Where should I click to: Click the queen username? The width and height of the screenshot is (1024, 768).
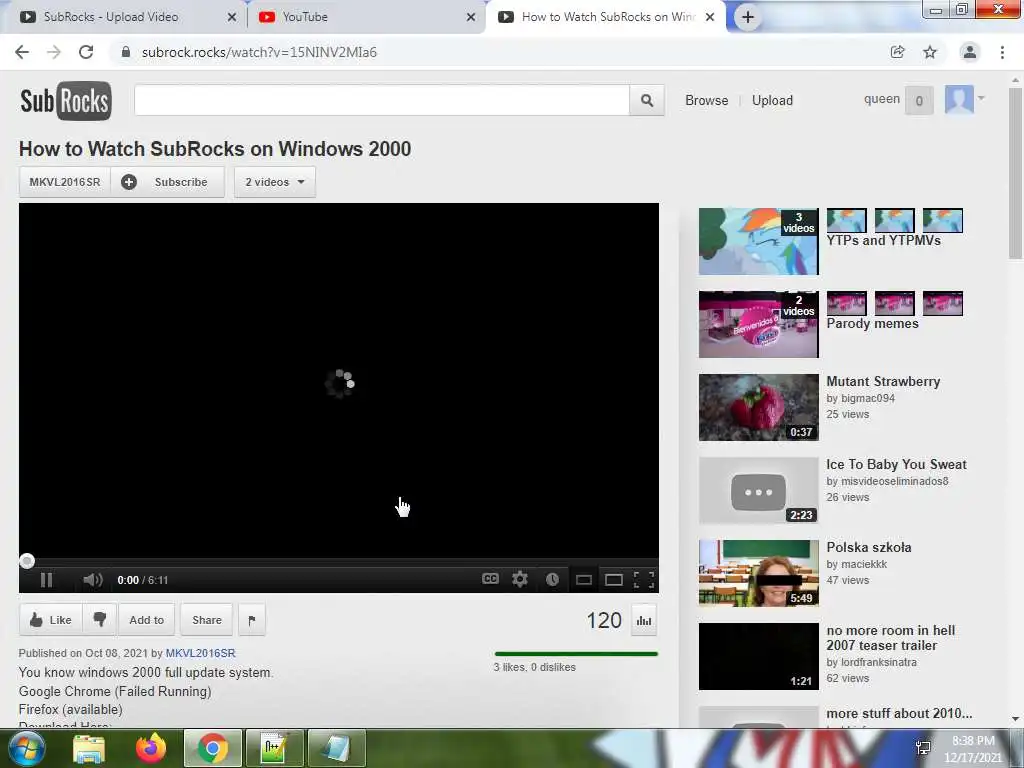[x=882, y=99]
